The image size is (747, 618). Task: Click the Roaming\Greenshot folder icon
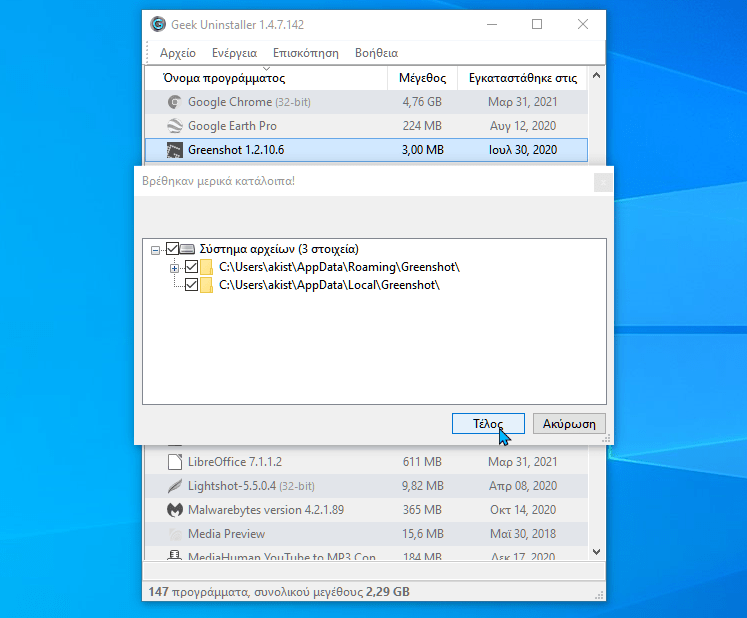[x=206, y=267]
